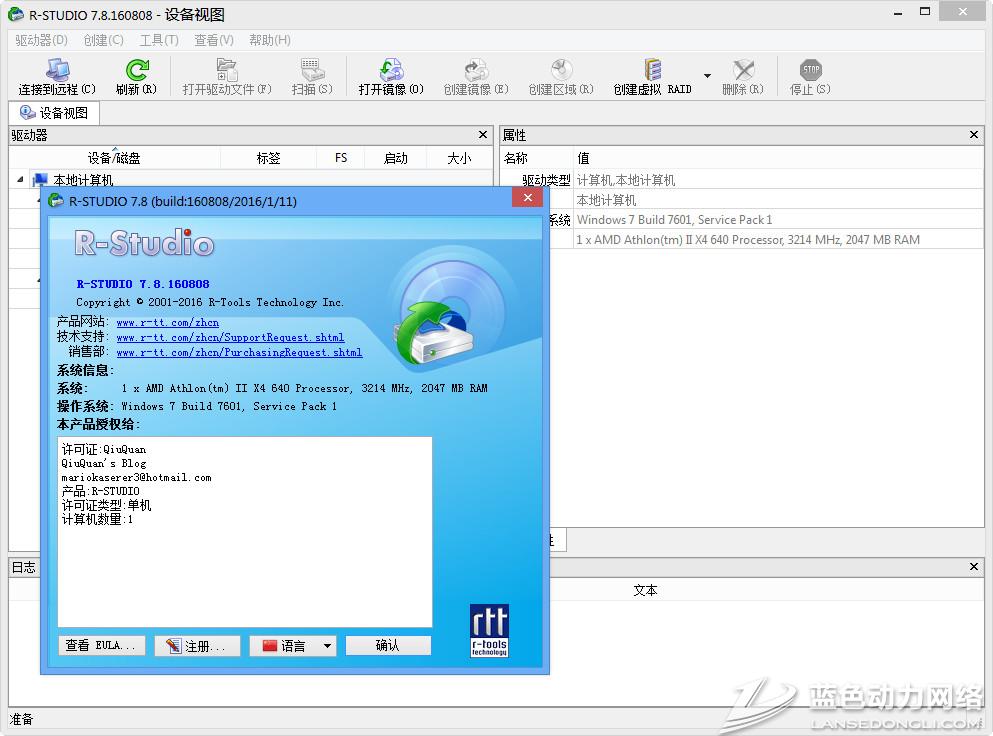Click the license information text box

click(244, 531)
